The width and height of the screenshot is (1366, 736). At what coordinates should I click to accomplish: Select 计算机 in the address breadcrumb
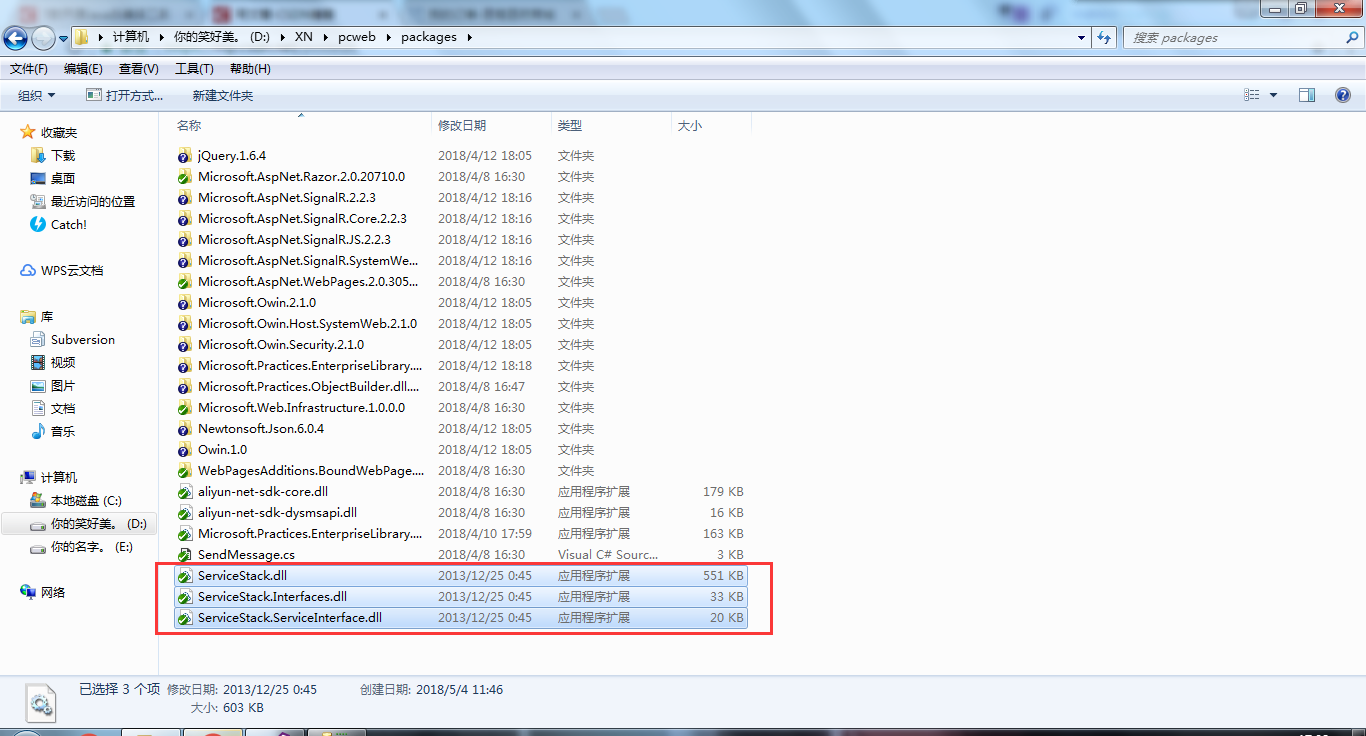tap(131, 37)
